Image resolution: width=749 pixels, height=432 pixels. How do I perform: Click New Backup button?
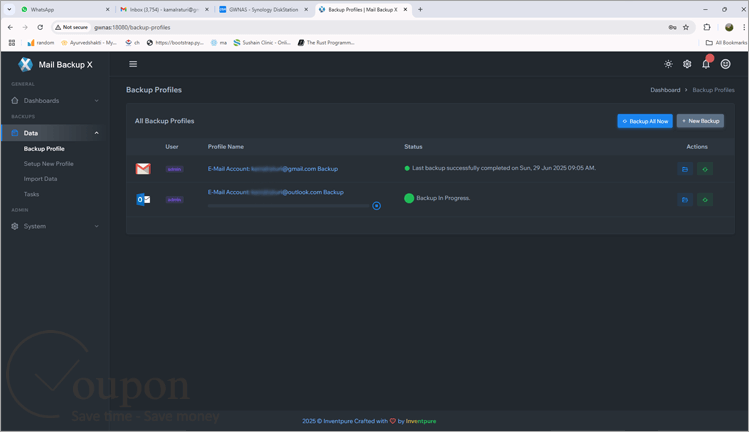tap(700, 121)
